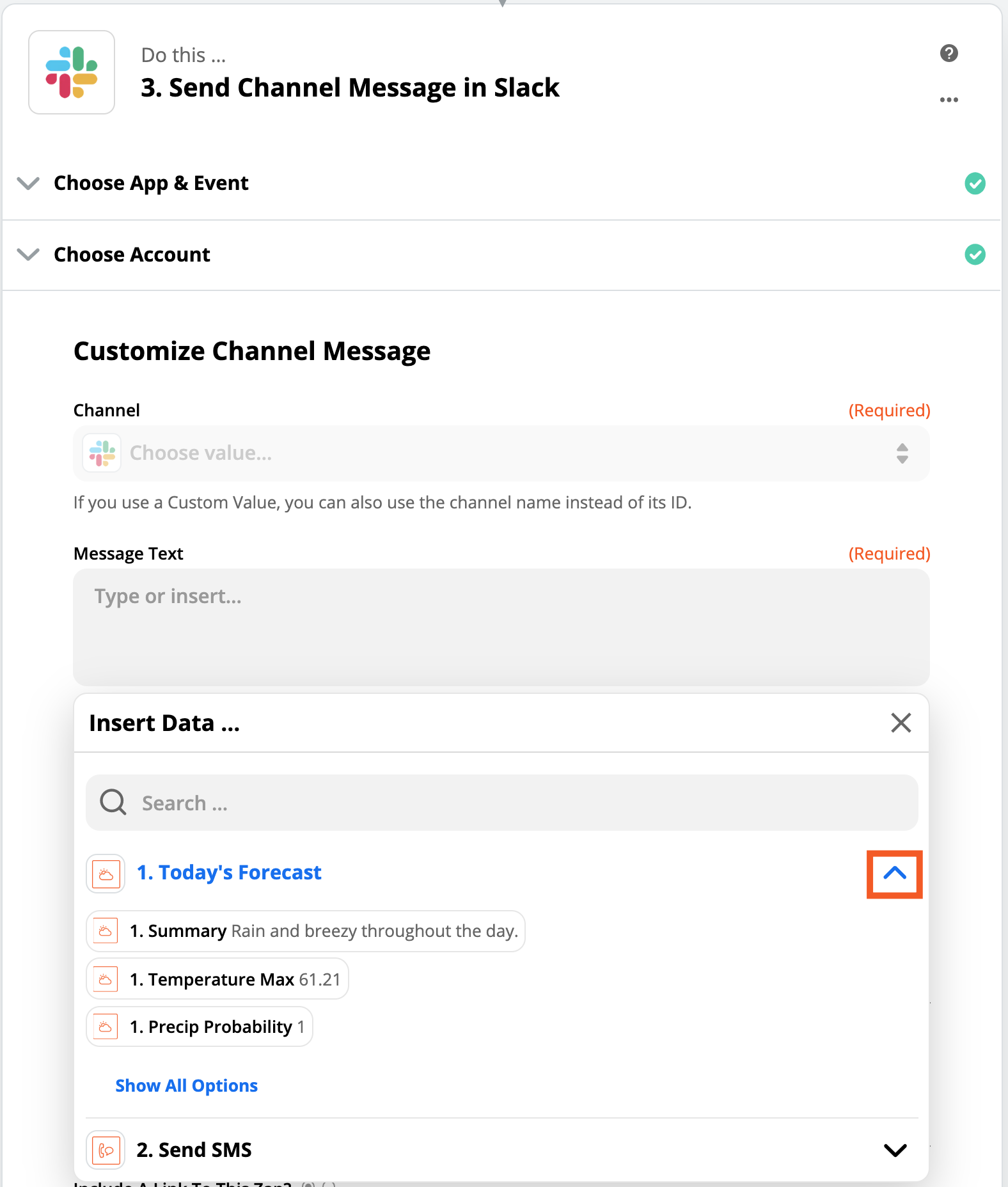Click the Insert Data search box
1008x1187 pixels.
tap(512, 803)
